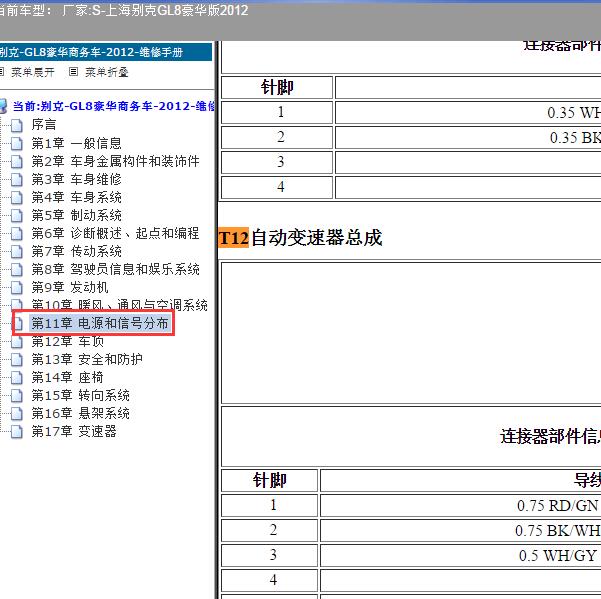
Task: Click the 菜单折叠 collapse icon
Action: [73, 72]
